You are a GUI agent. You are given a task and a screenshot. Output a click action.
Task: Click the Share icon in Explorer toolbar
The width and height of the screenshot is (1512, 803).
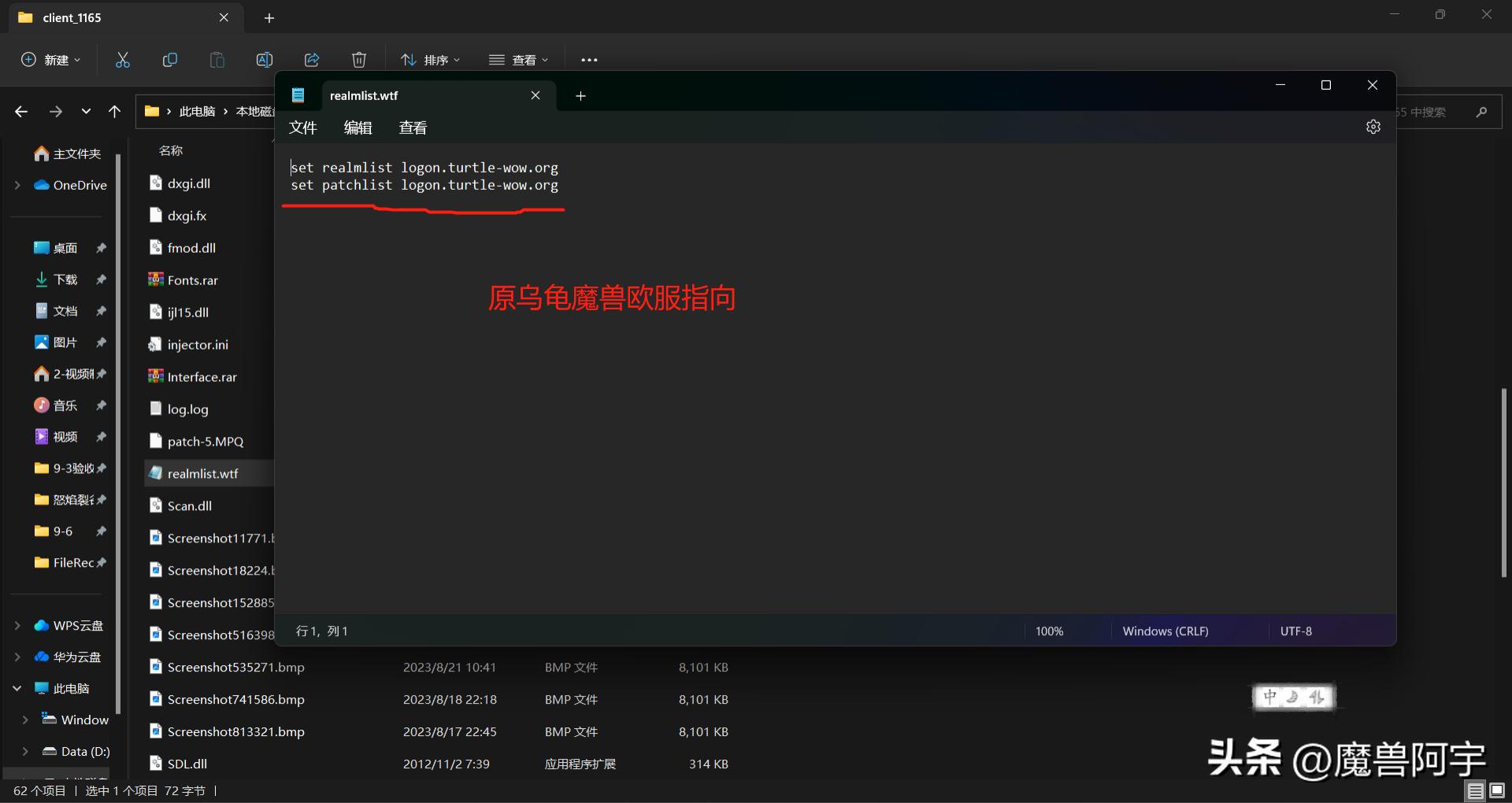[x=312, y=60]
